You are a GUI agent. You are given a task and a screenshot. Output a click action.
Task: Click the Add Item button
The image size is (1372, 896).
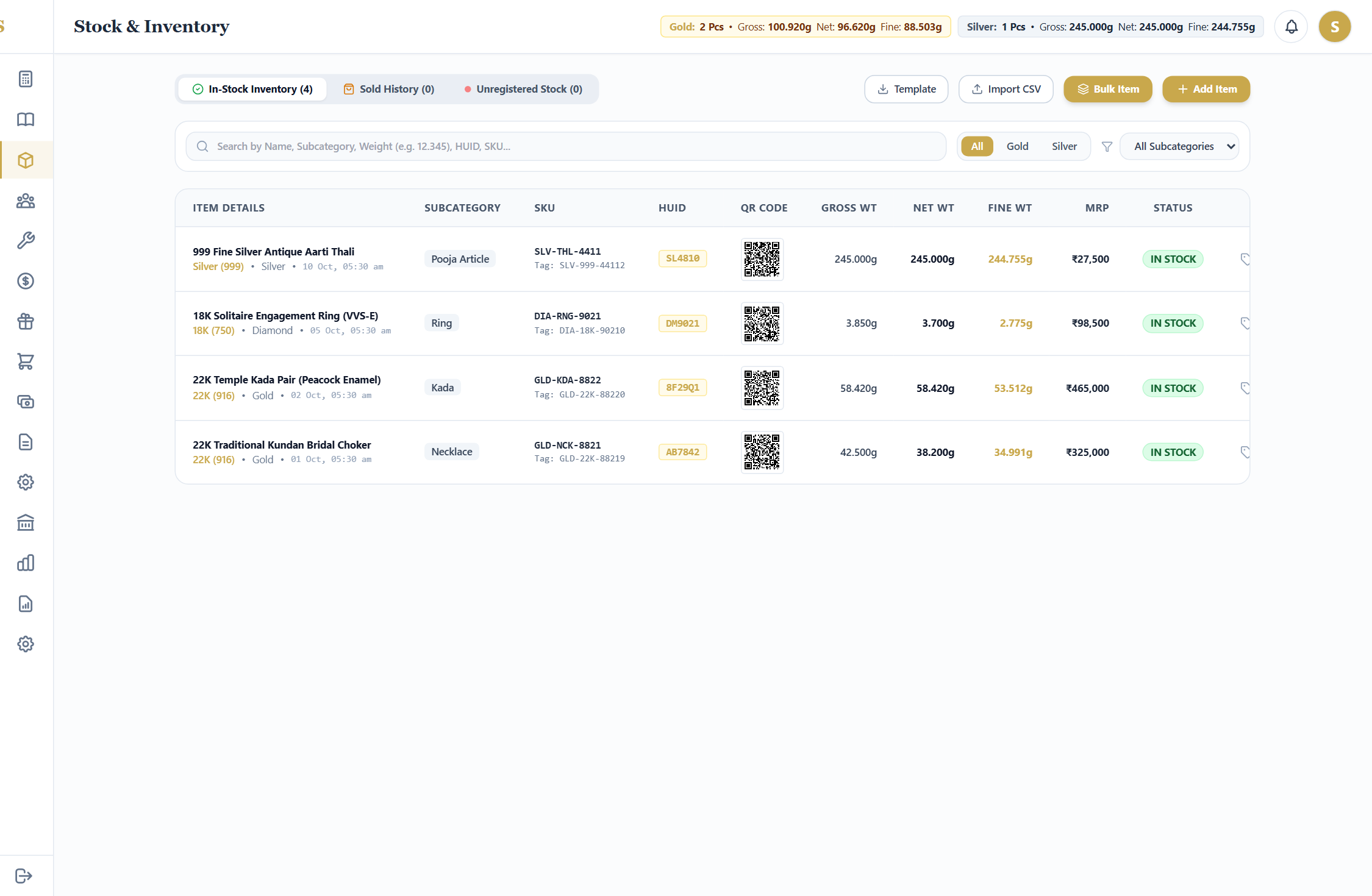click(1206, 89)
